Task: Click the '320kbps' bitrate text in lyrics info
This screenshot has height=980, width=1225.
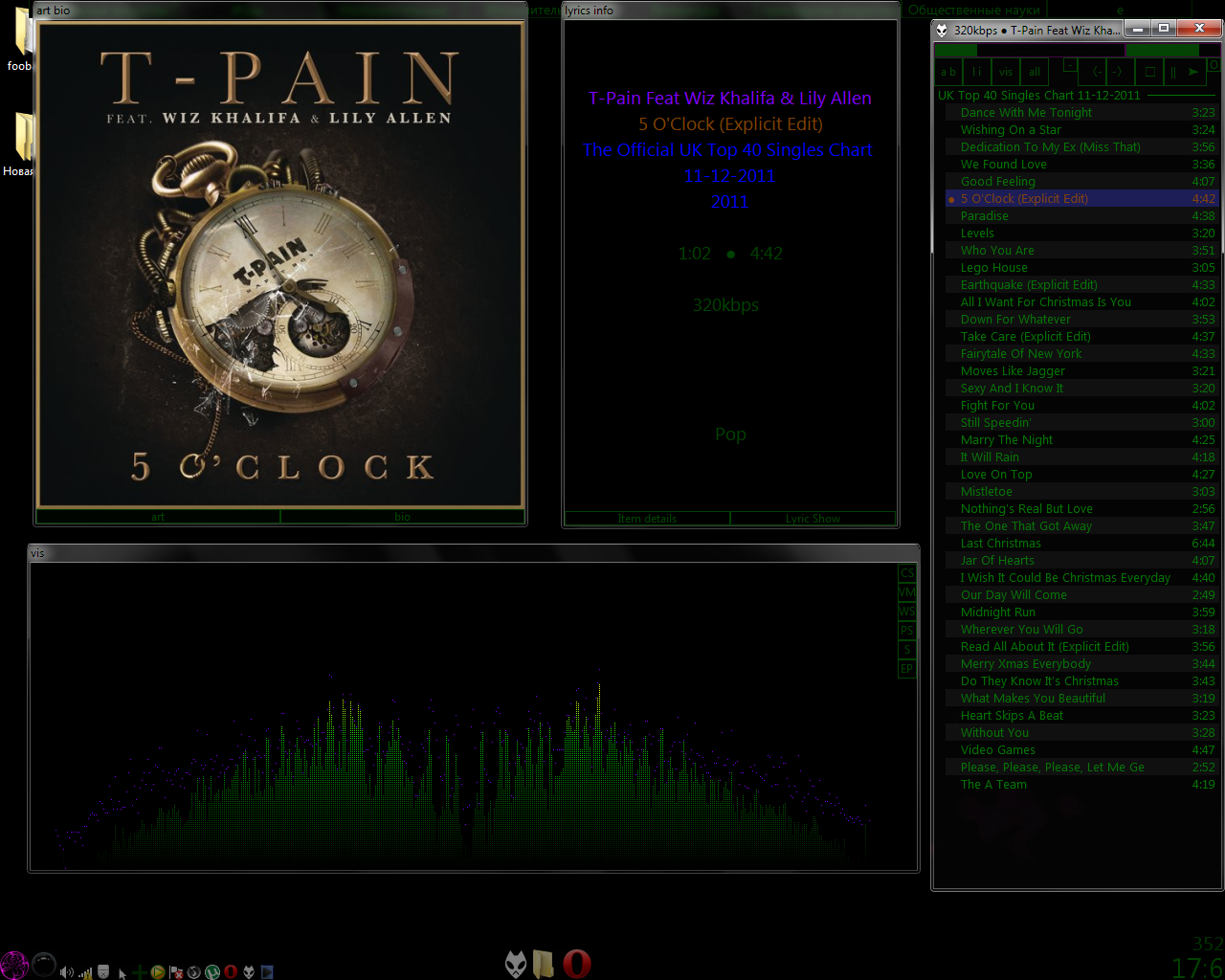Action: (725, 305)
